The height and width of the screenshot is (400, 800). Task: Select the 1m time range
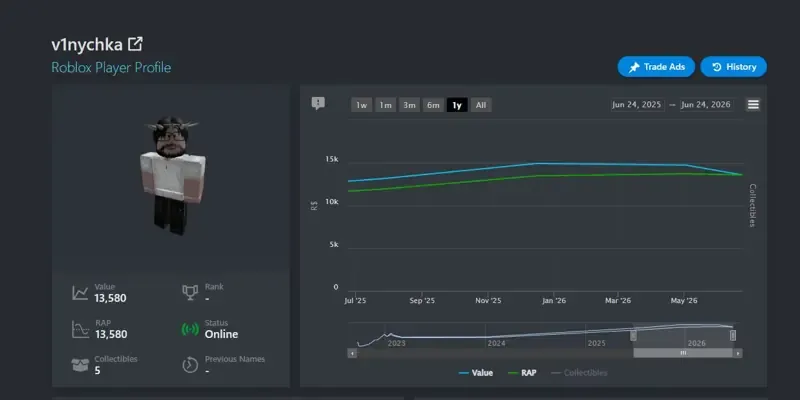coord(385,105)
